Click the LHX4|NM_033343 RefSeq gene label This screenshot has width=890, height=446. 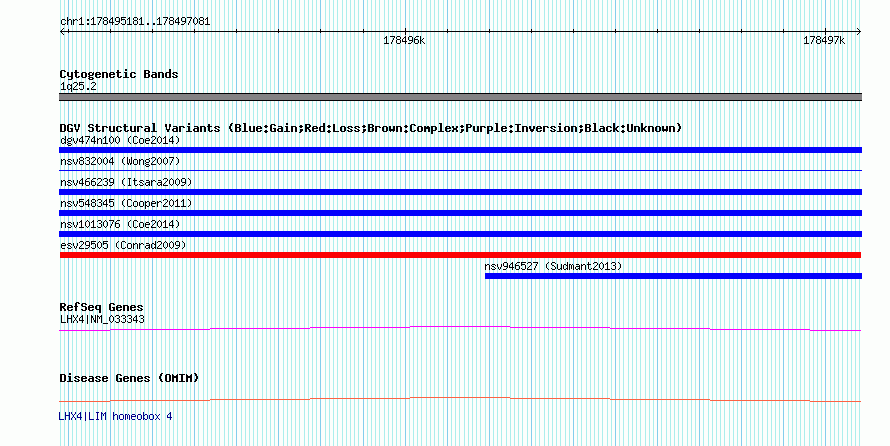coord(102,319)
